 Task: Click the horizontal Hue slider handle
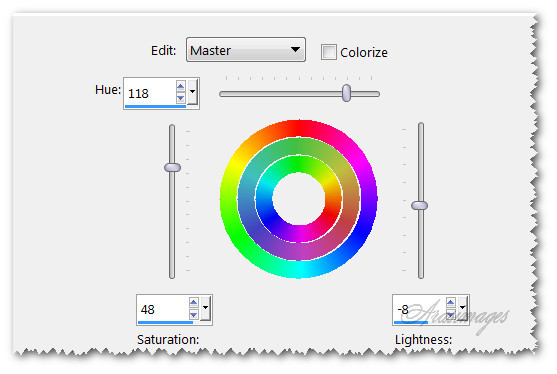pos(346,93)
